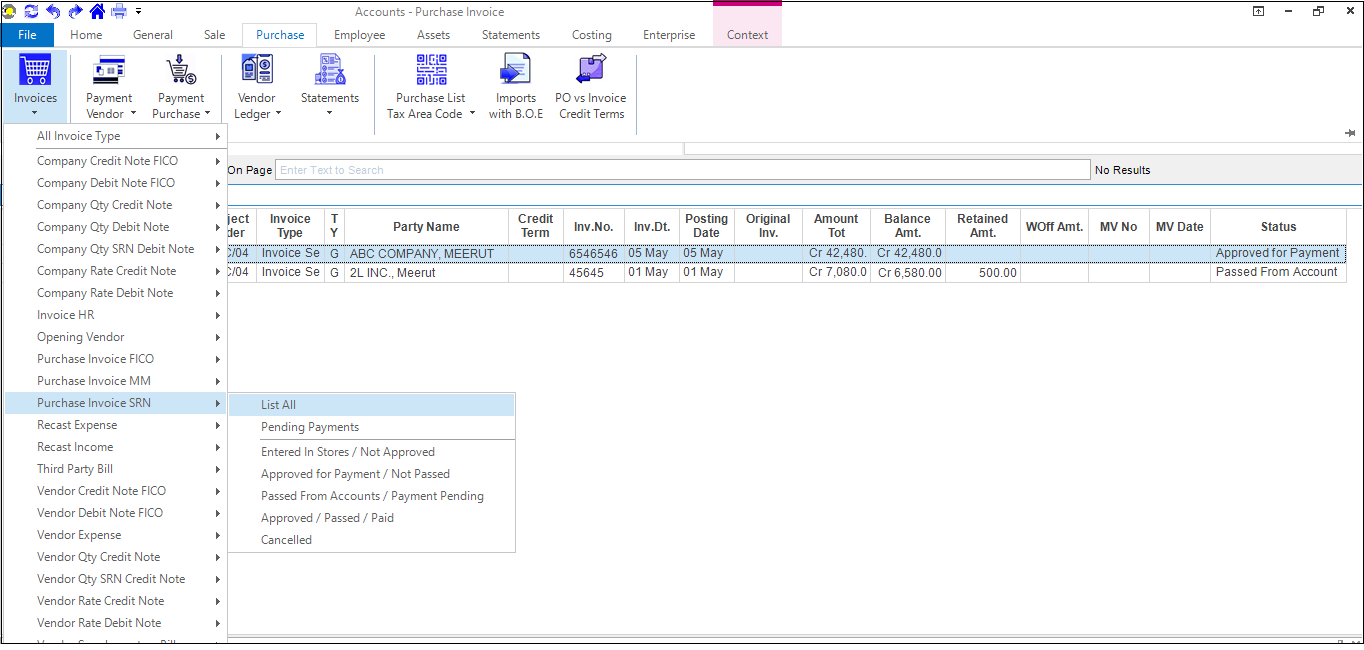Open the Payment Purchase cart icon
The width and height of the screenshot is (1364, 650).
point(181,71)
